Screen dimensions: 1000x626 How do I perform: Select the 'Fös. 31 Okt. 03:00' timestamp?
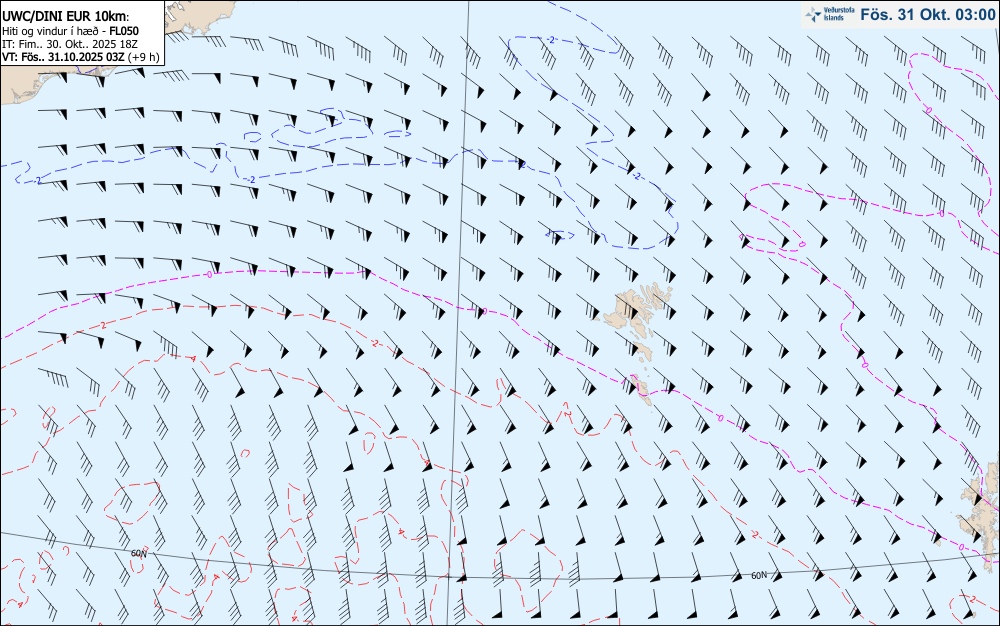[927, 15]
